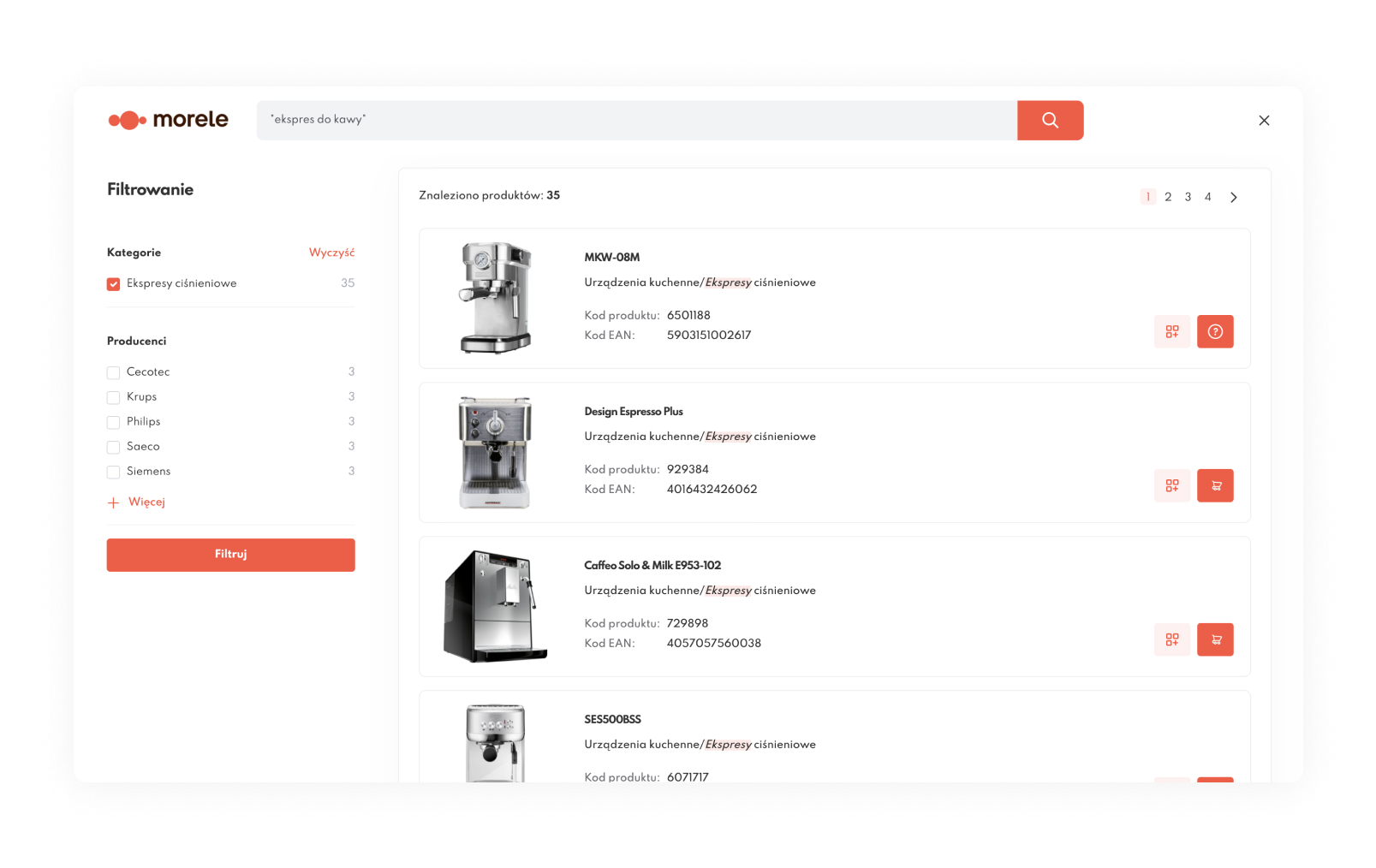Image resolution: width=1376 pixels, height=868 pixels.
Task: Add Design Espresso Plus to cart
Action: click(1214, 485)
